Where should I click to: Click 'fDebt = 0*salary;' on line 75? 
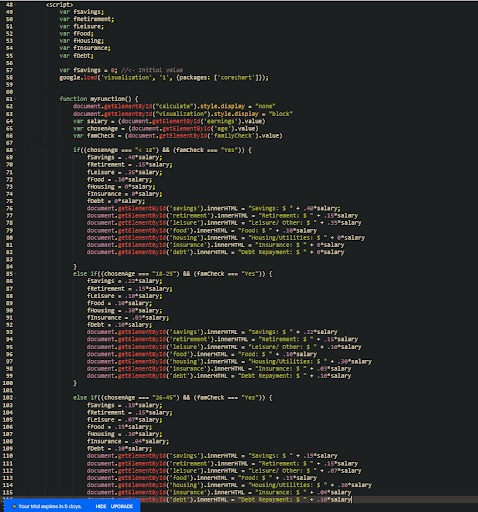116,201
